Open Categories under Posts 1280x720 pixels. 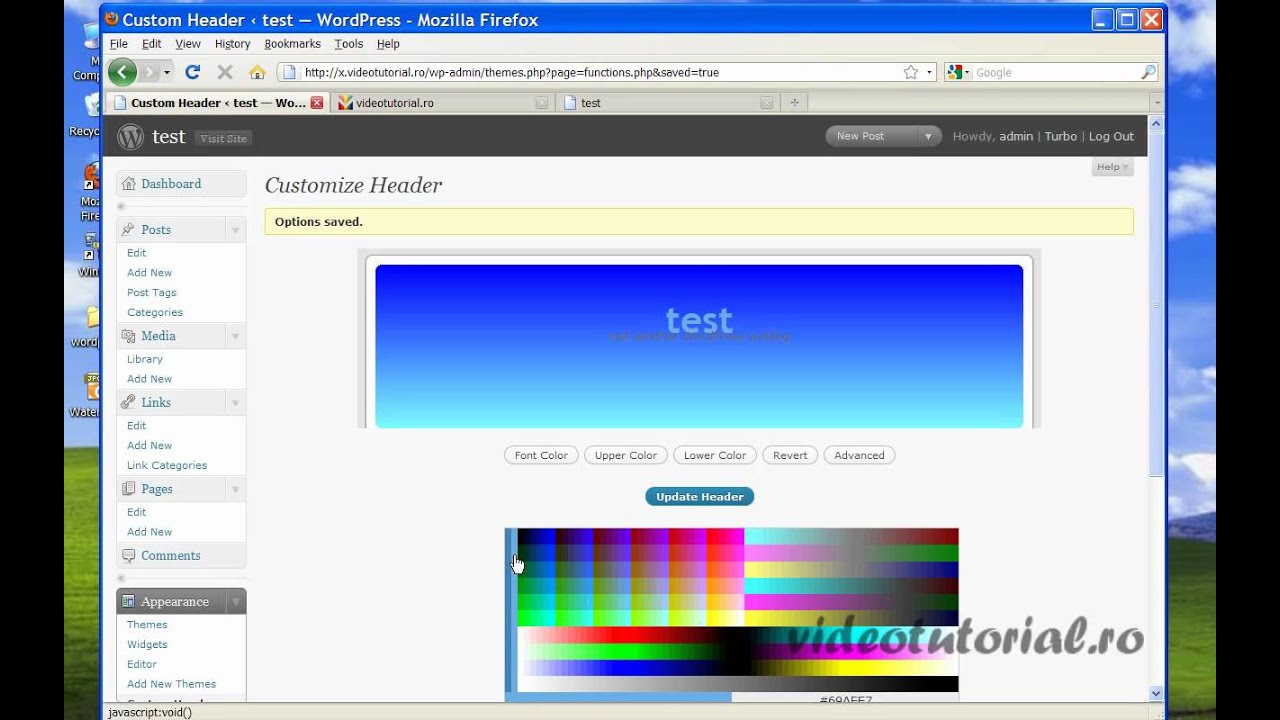pos(155,312)
